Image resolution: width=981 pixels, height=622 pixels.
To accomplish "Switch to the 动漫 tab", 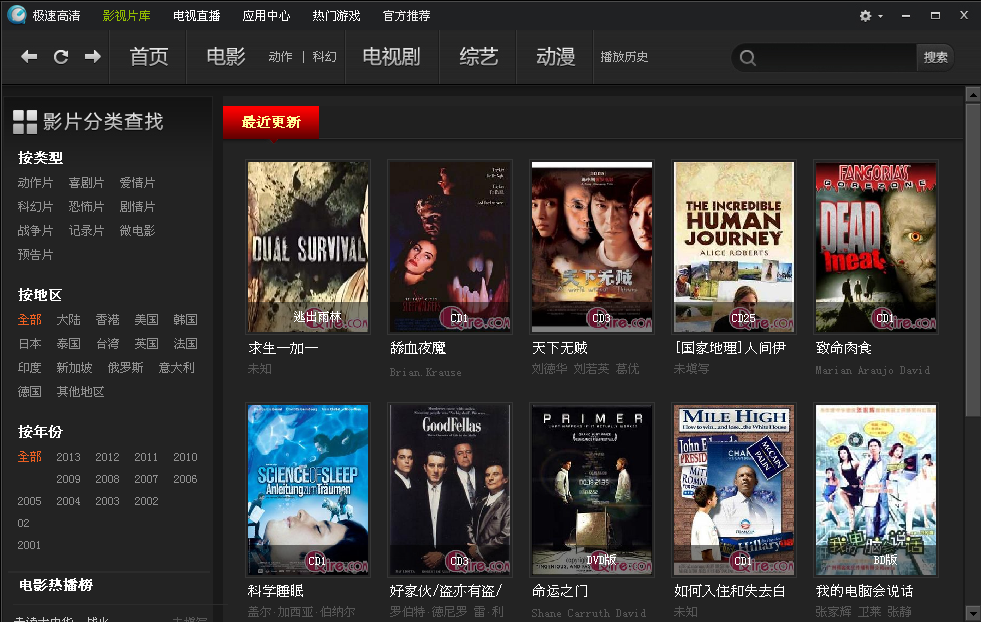I will [x=555, y=57].
